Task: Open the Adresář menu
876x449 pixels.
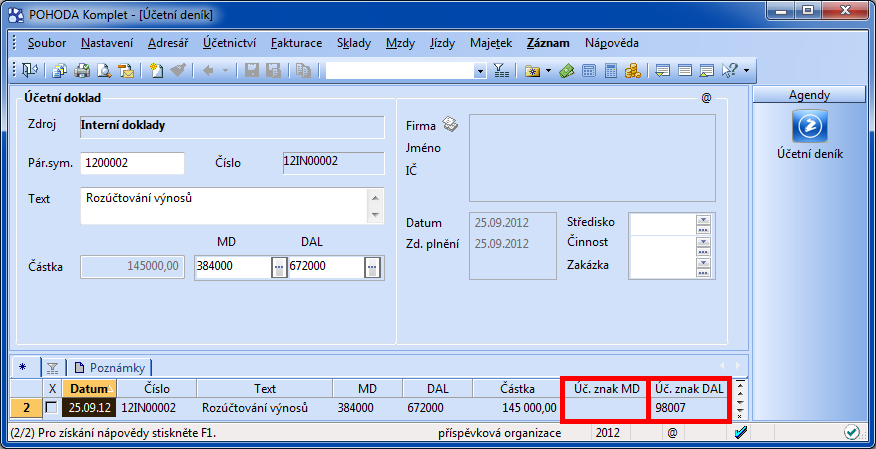Action: [x=168, y=43]
